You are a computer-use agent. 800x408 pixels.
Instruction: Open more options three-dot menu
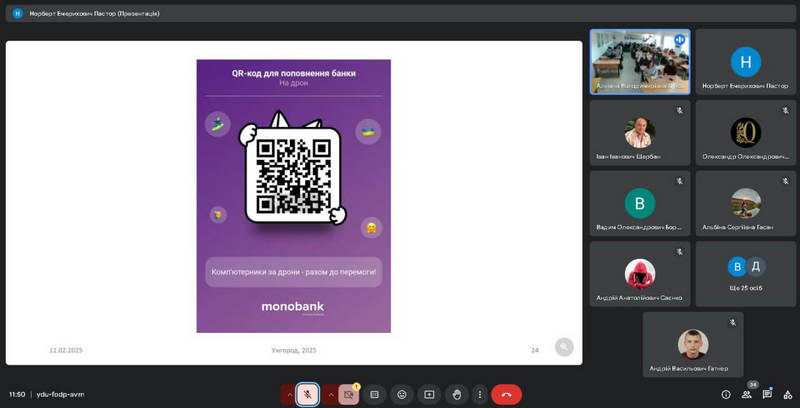pyautogui.click(x=479, y=394)
